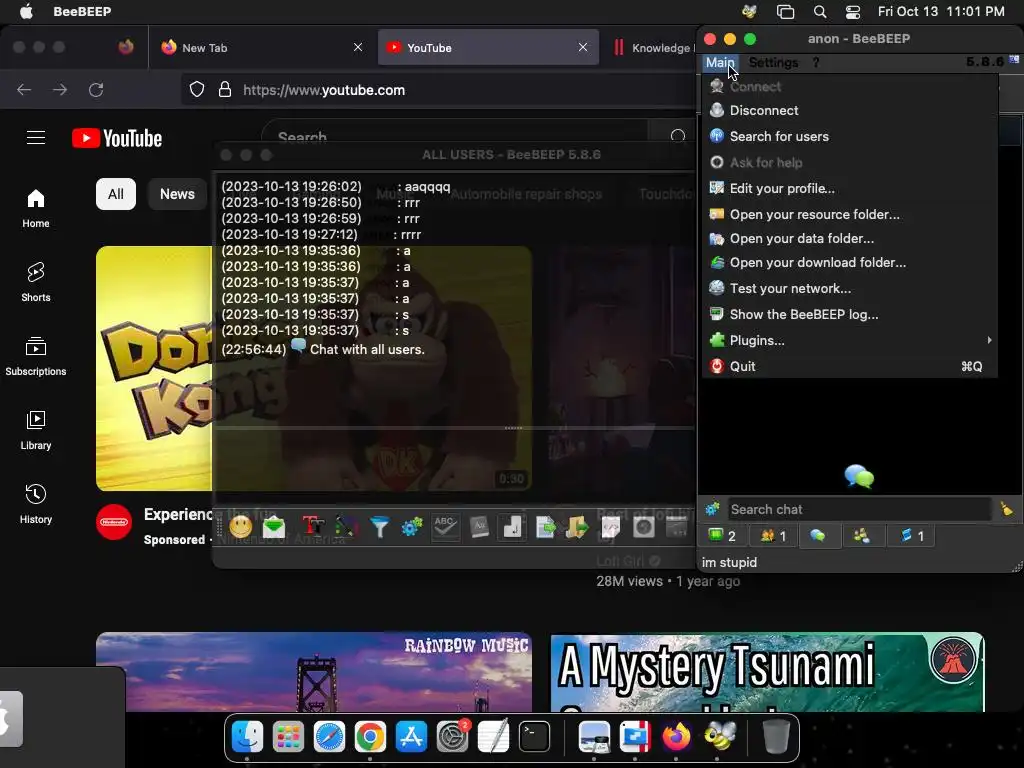
Task: Open Library in YouTube sidebar
Action: click(x=36, y=430)
